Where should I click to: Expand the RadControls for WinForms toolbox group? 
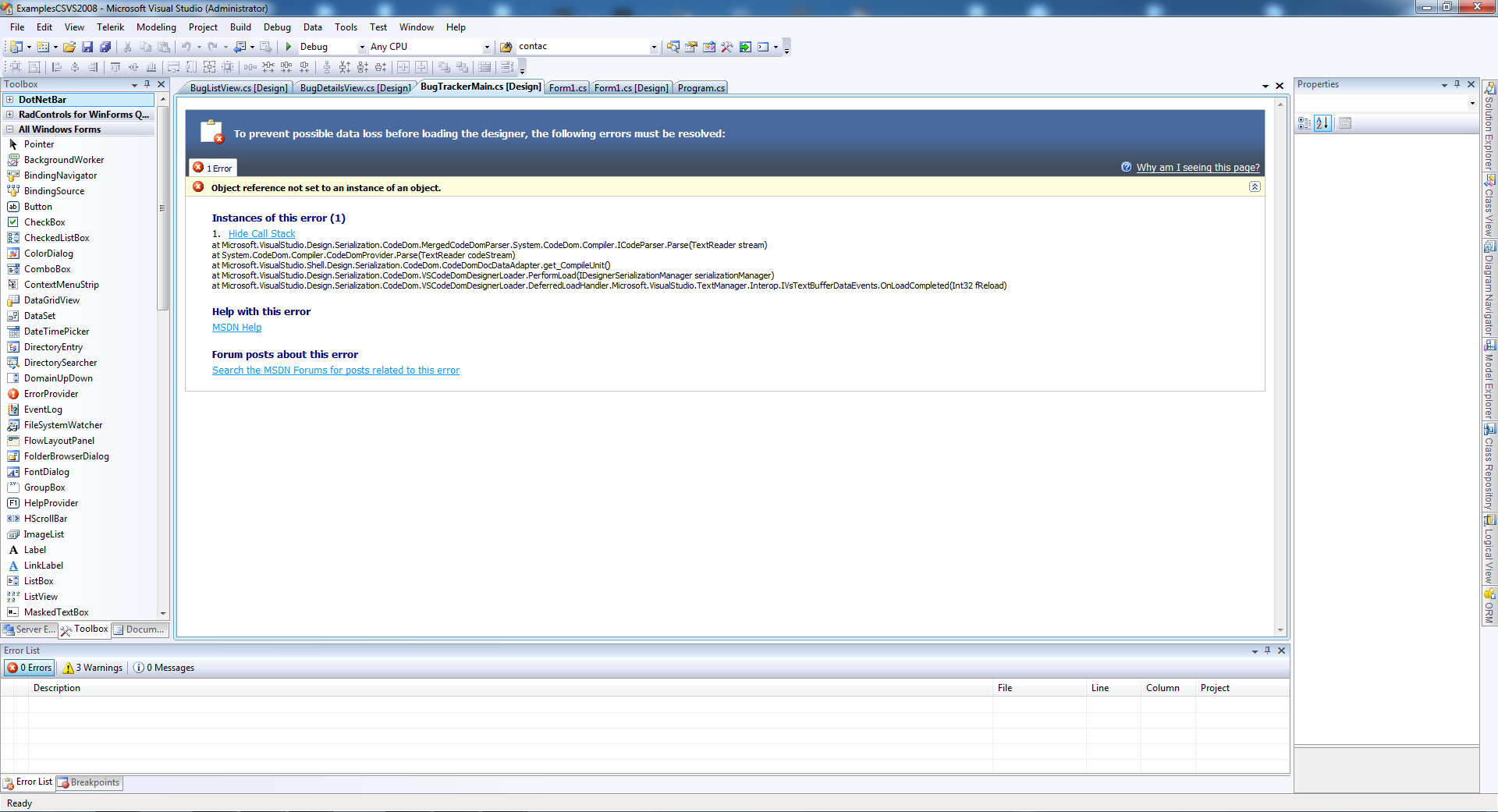[x=10, y=115]
